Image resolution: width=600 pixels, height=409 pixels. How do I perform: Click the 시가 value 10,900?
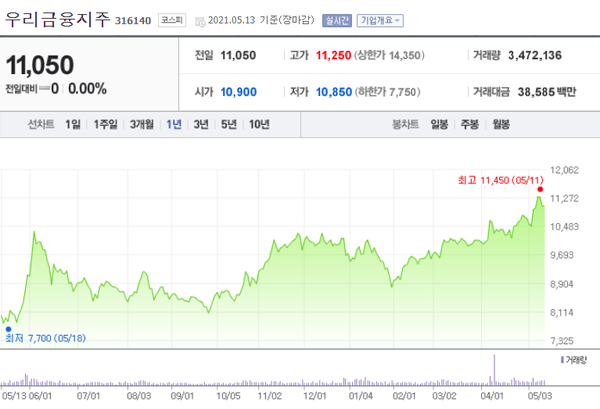point(238,92)
